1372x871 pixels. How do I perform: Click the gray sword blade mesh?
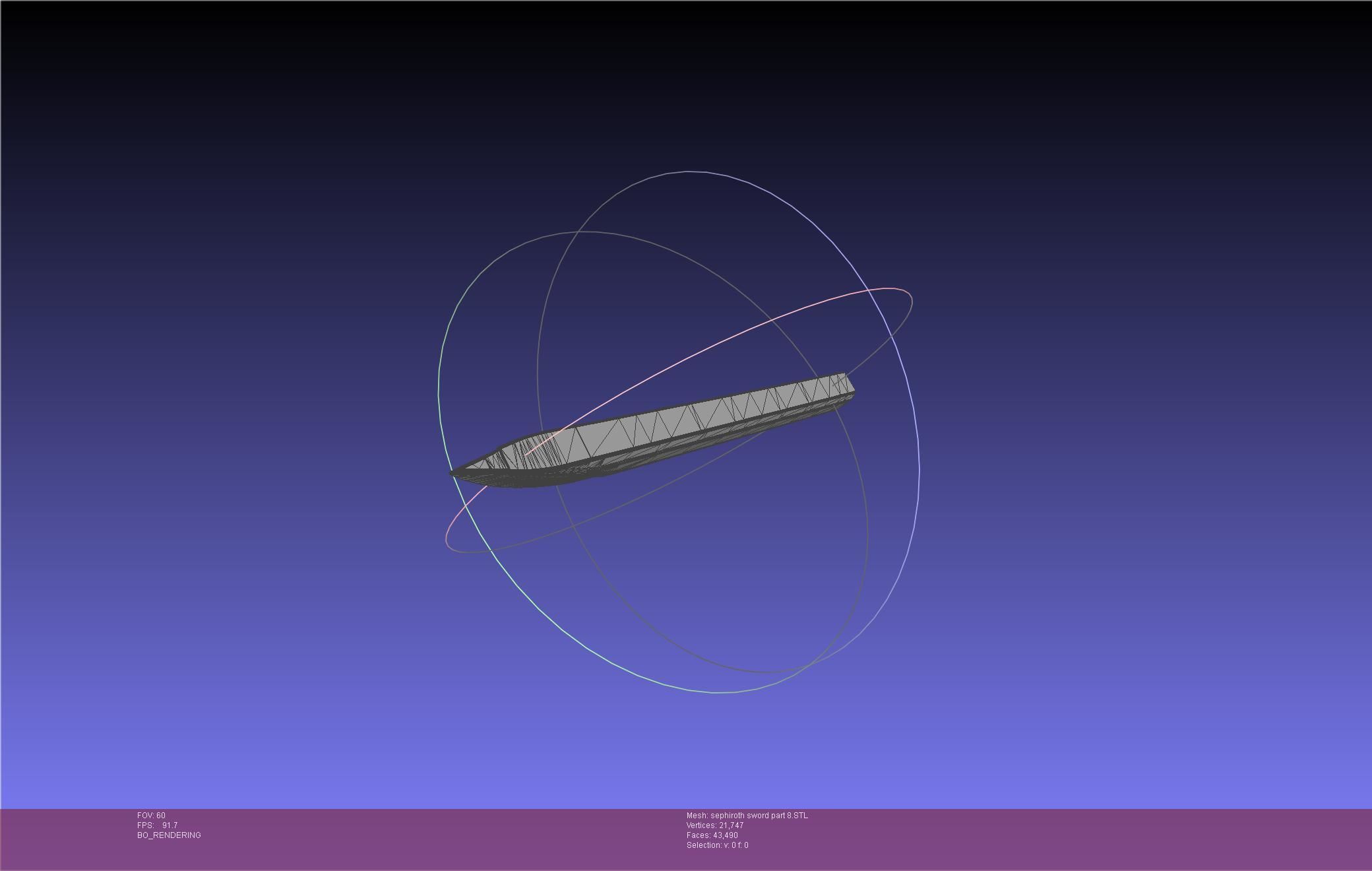click(x=653, y=430)
